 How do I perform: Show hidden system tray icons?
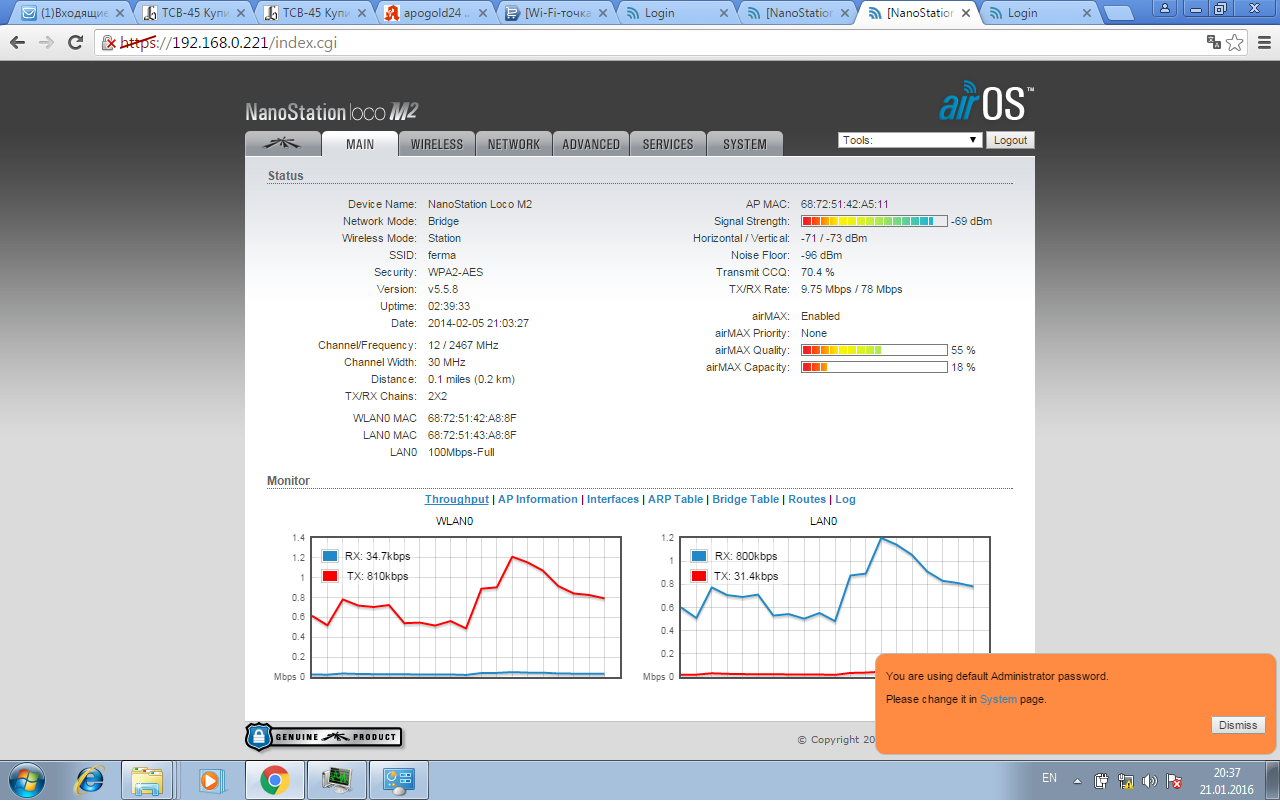[1077, 780]
